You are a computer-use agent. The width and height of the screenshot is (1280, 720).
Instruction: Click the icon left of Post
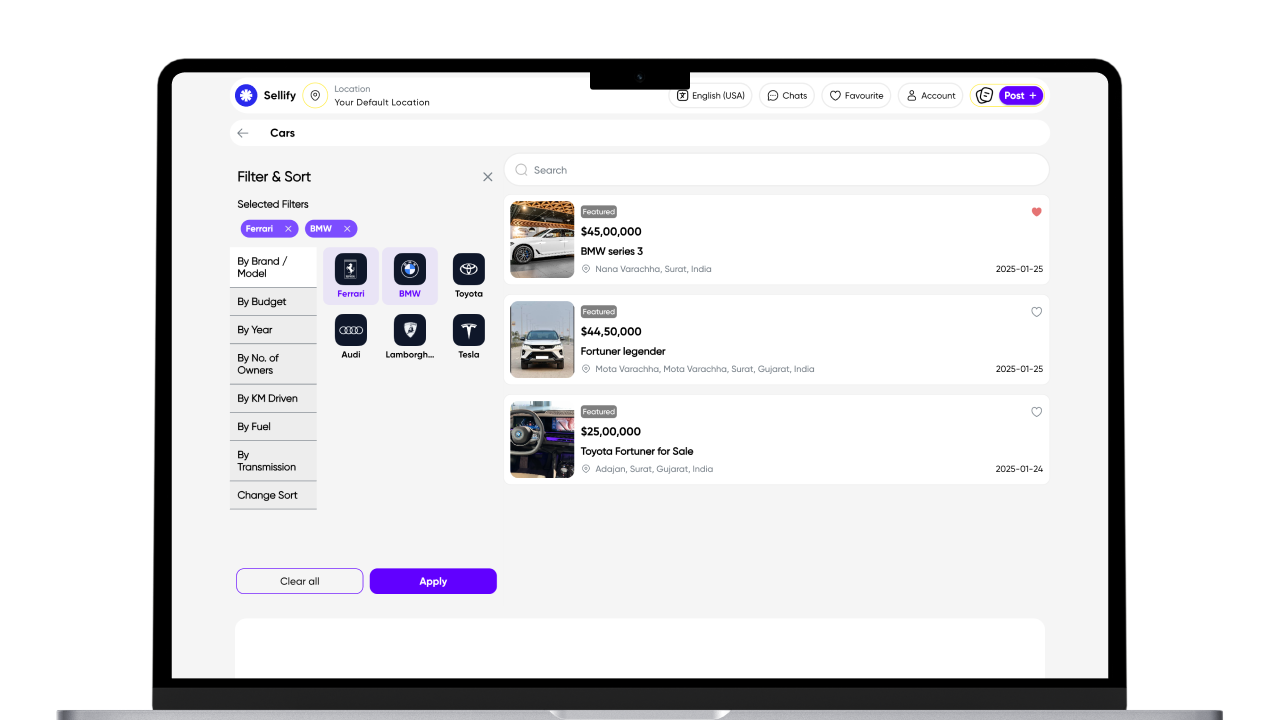[985, 95]
